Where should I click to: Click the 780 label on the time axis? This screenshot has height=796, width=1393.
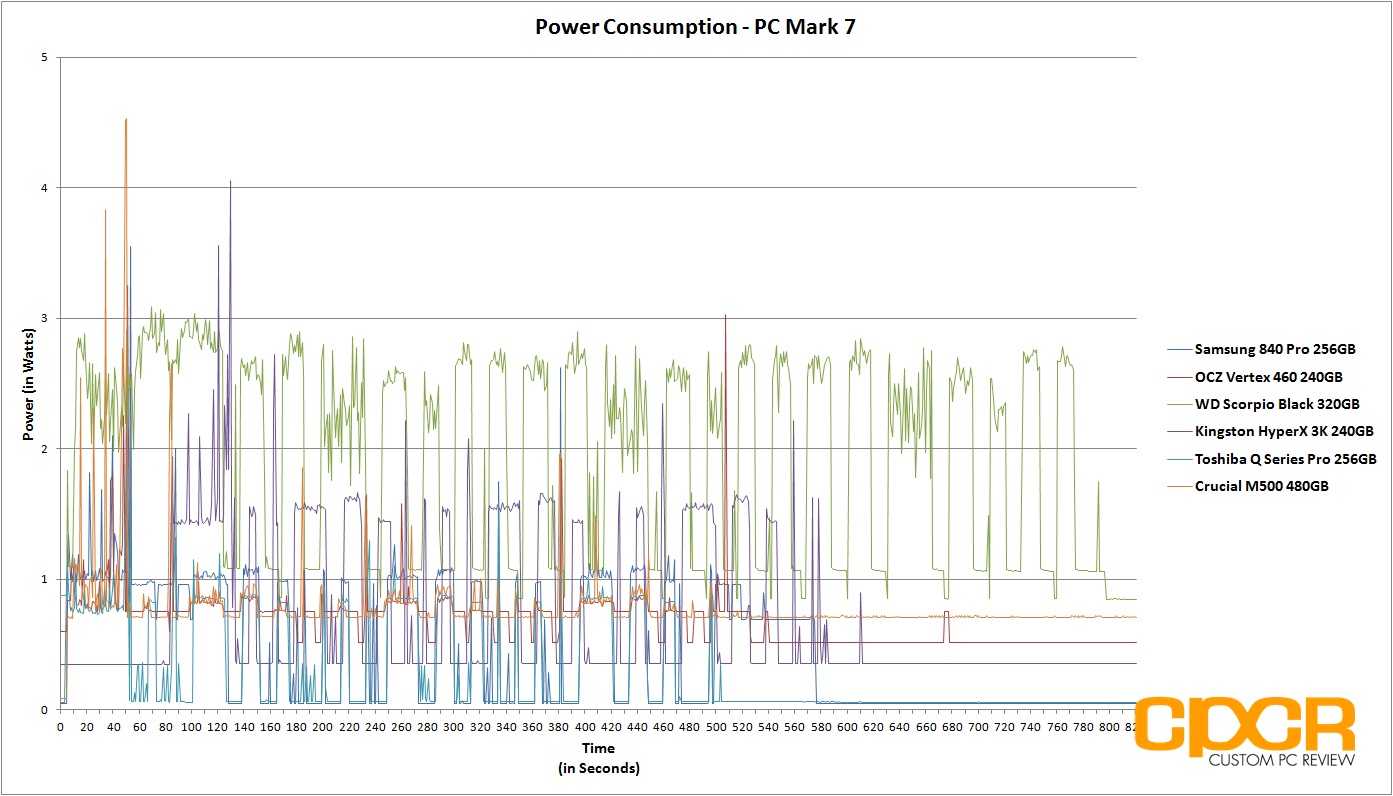[1084, 727]
